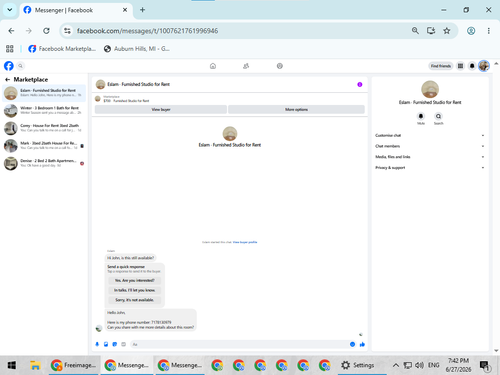Open Chrome apps grid in bookmarks bar

click(x=10, y=49)
